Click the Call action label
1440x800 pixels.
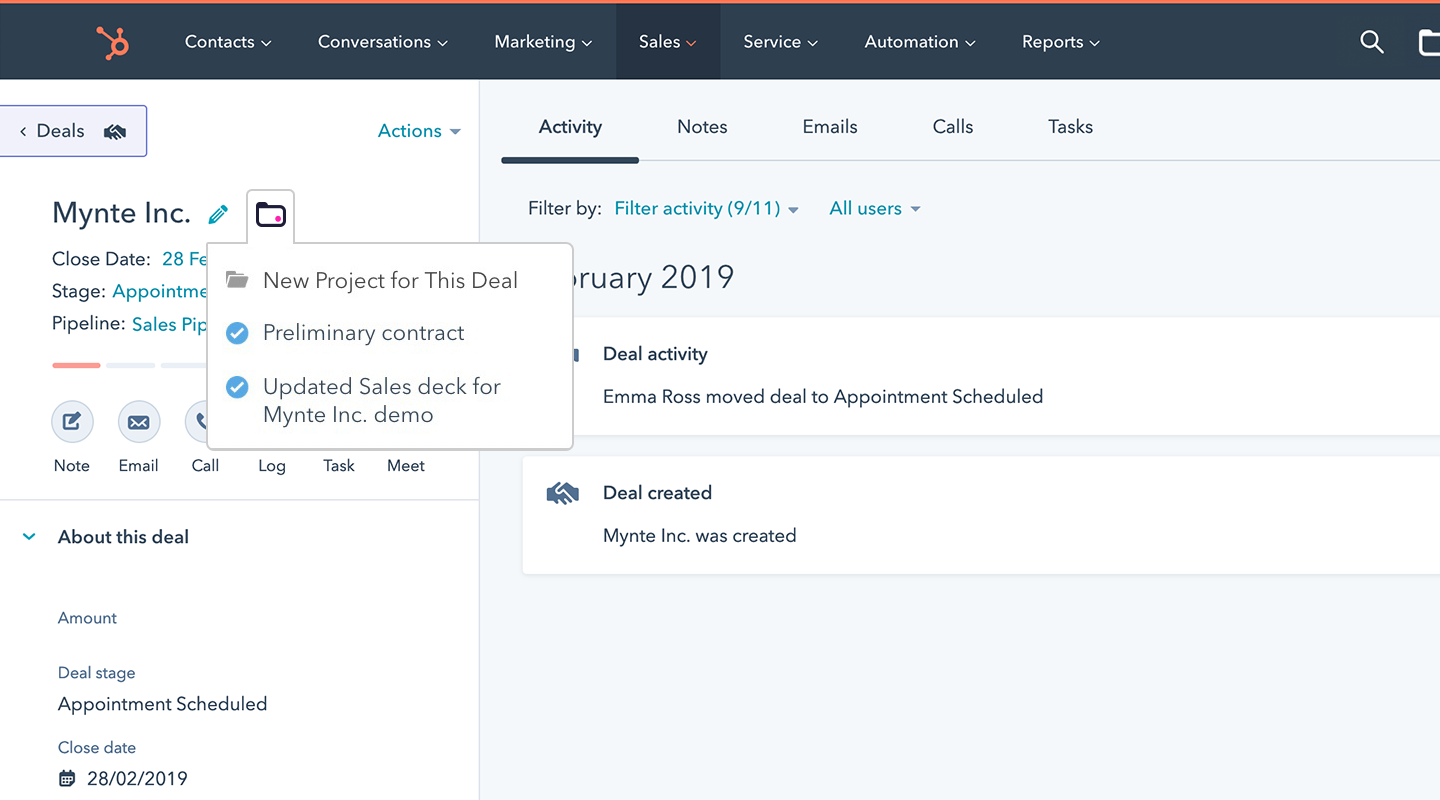(205, 466)
